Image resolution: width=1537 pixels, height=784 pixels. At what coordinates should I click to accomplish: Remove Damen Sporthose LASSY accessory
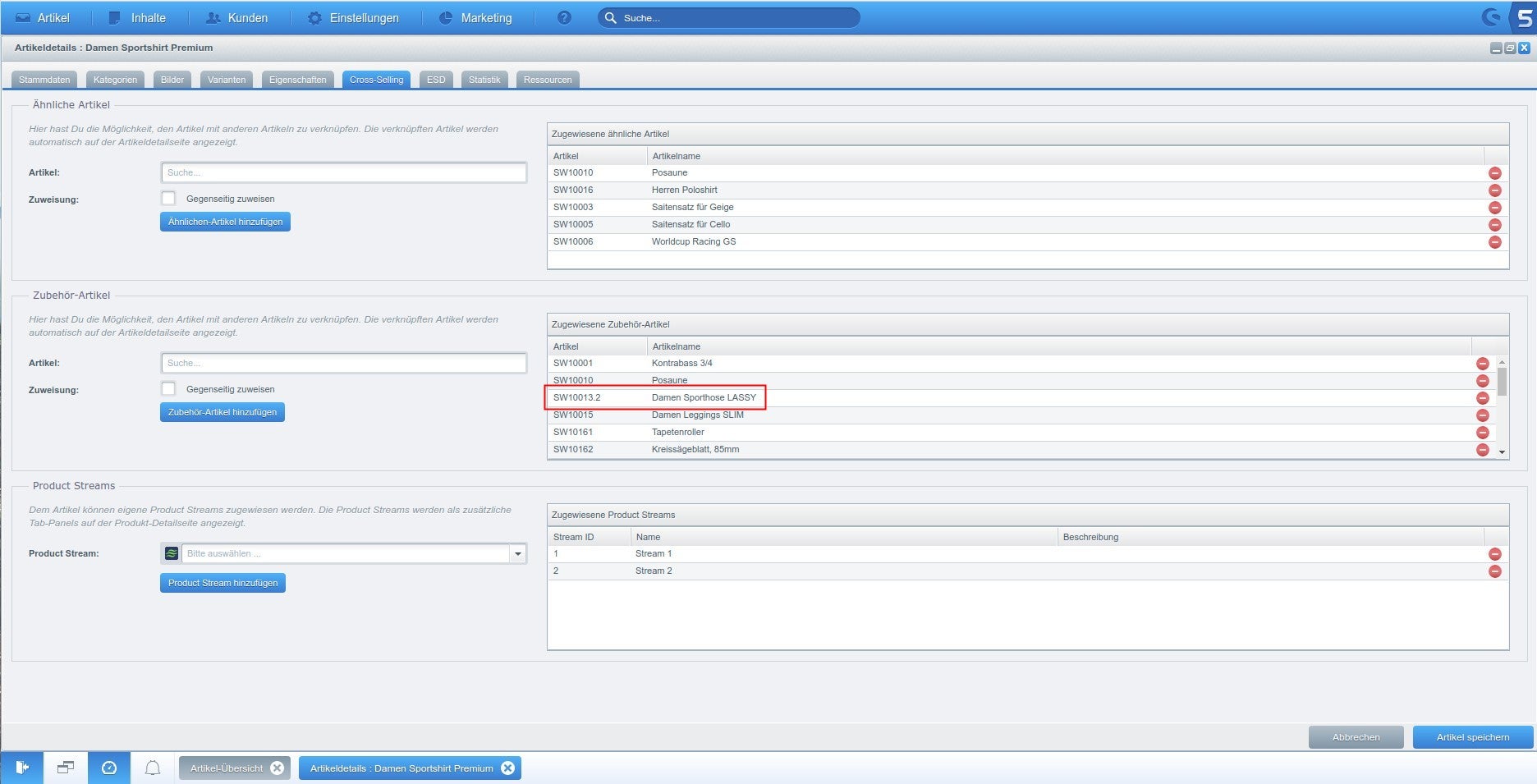click(1482, 398)
